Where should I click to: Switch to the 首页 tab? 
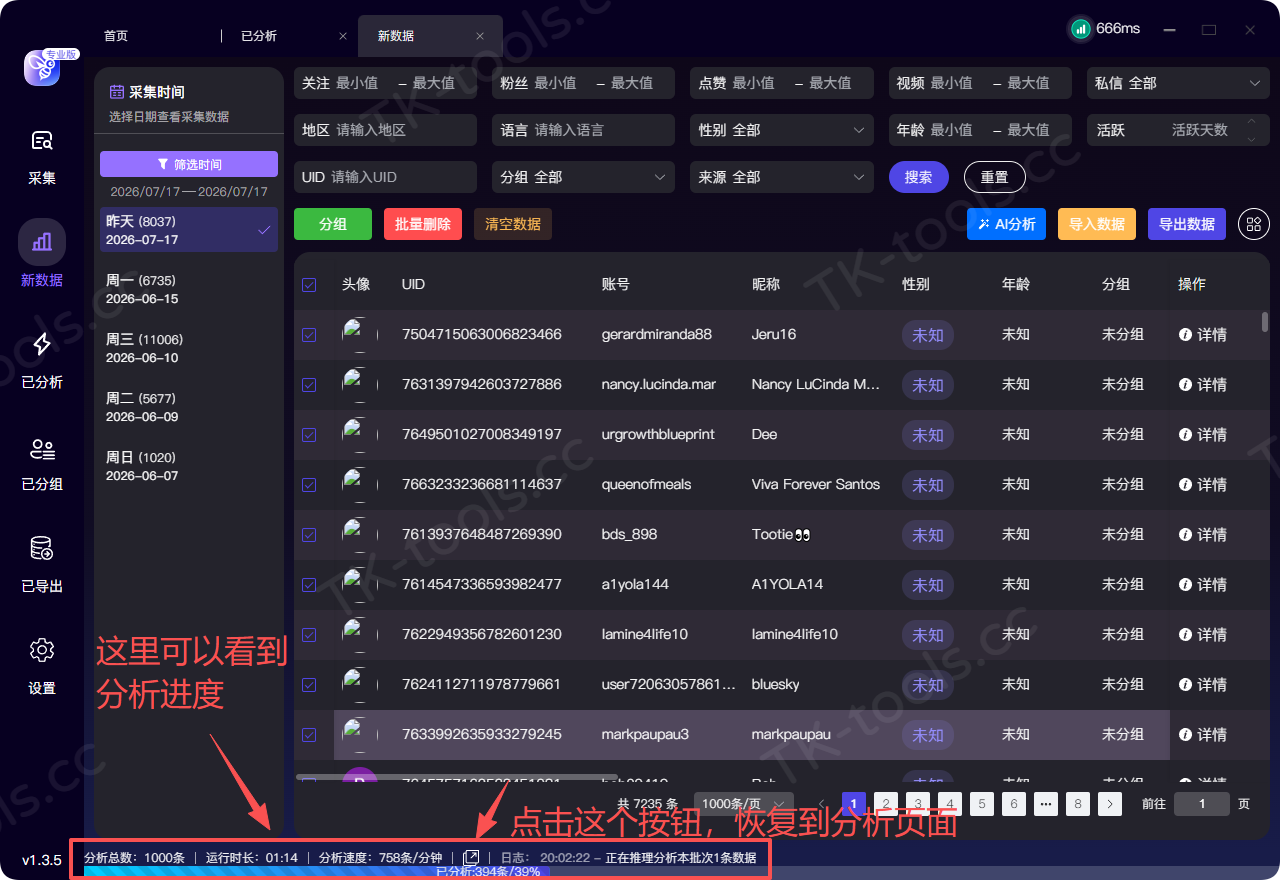point(116,35)
